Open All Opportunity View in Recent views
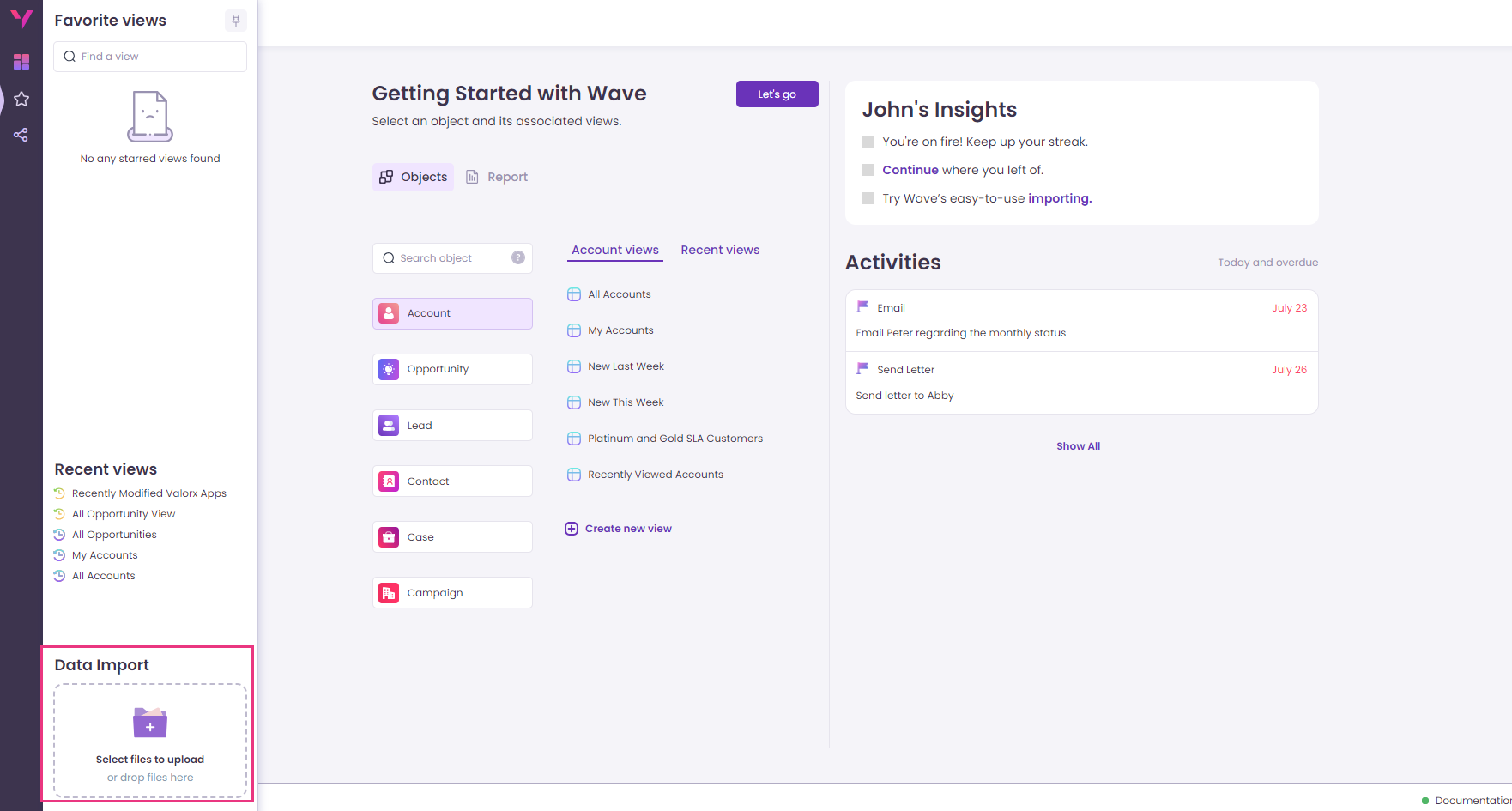 tap(124, 514)
